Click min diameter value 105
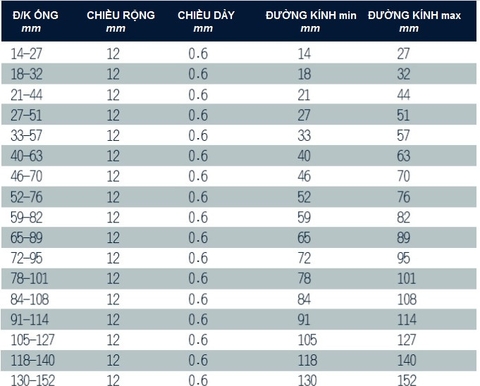Viewport: 480px width, 386px height. click(307, 340)
